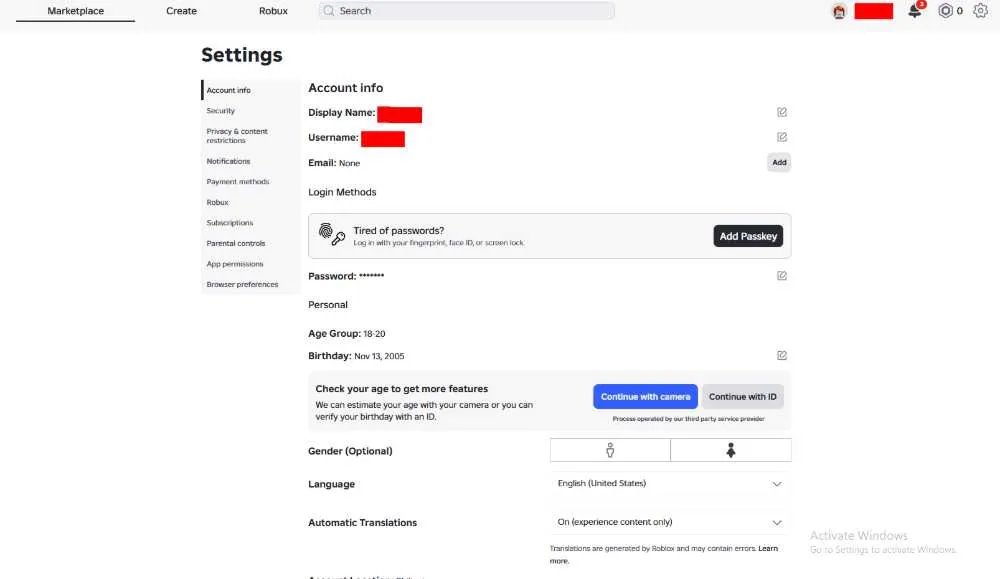Viewport: 1000px width, 579px height.
Task: Click the edit icon next to Username
Action: (781, 137)
